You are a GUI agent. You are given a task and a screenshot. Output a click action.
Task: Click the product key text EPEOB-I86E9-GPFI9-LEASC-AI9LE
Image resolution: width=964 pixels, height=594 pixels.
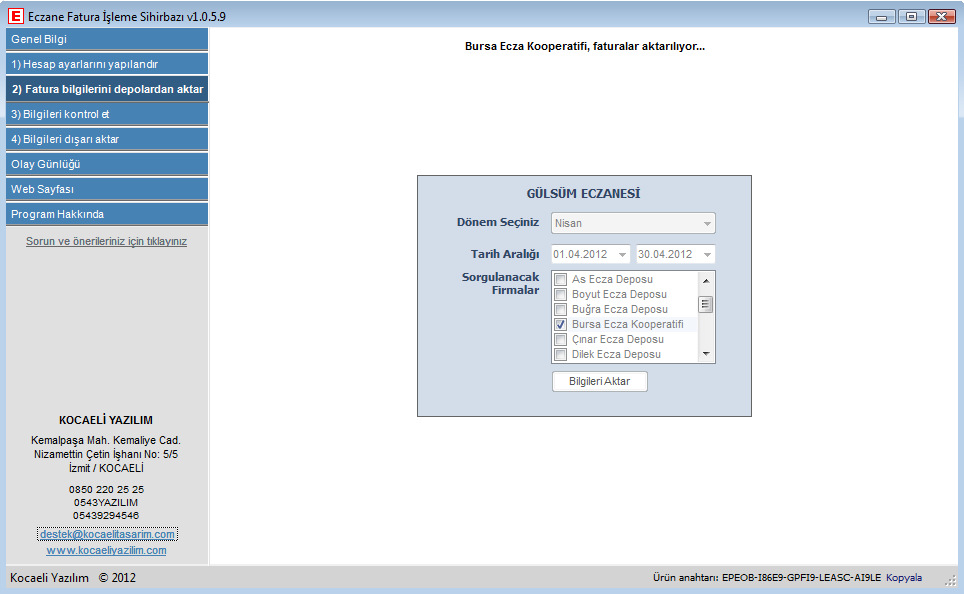[x=801, y=577]
